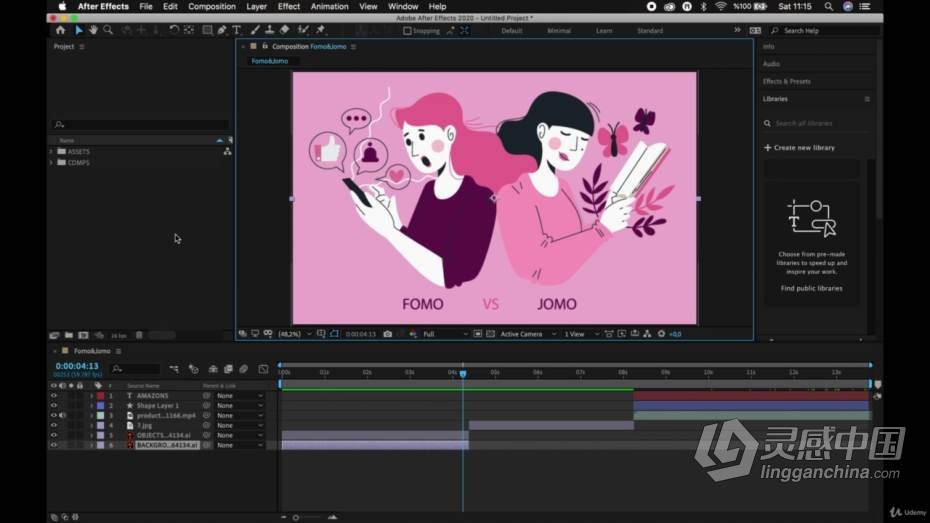Expand the COMPS folder

[x=51, y=162]
